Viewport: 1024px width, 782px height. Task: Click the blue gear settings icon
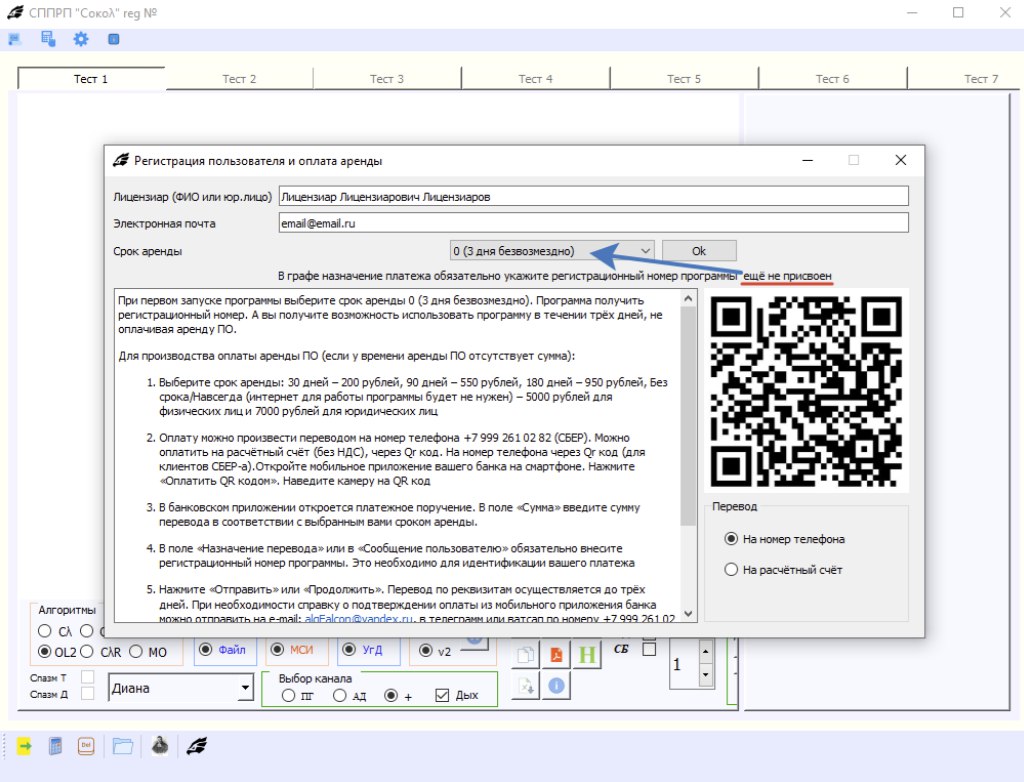pyautogui.click(x=80, y=39)
